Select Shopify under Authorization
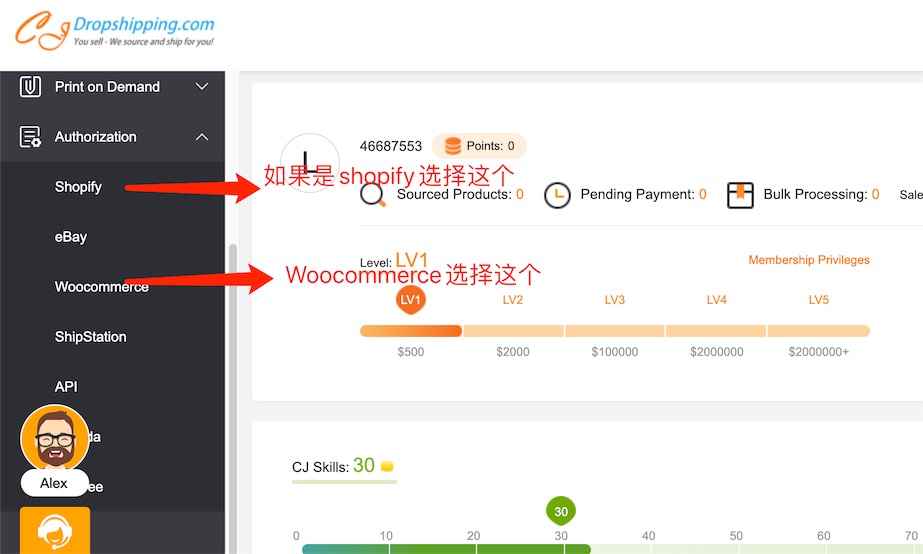 [x=78, y=187]
